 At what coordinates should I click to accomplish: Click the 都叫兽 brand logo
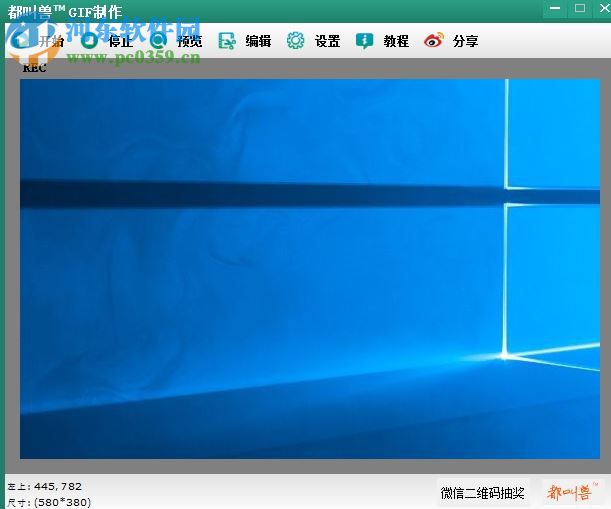pyautogui.click(x=572, y=492)
